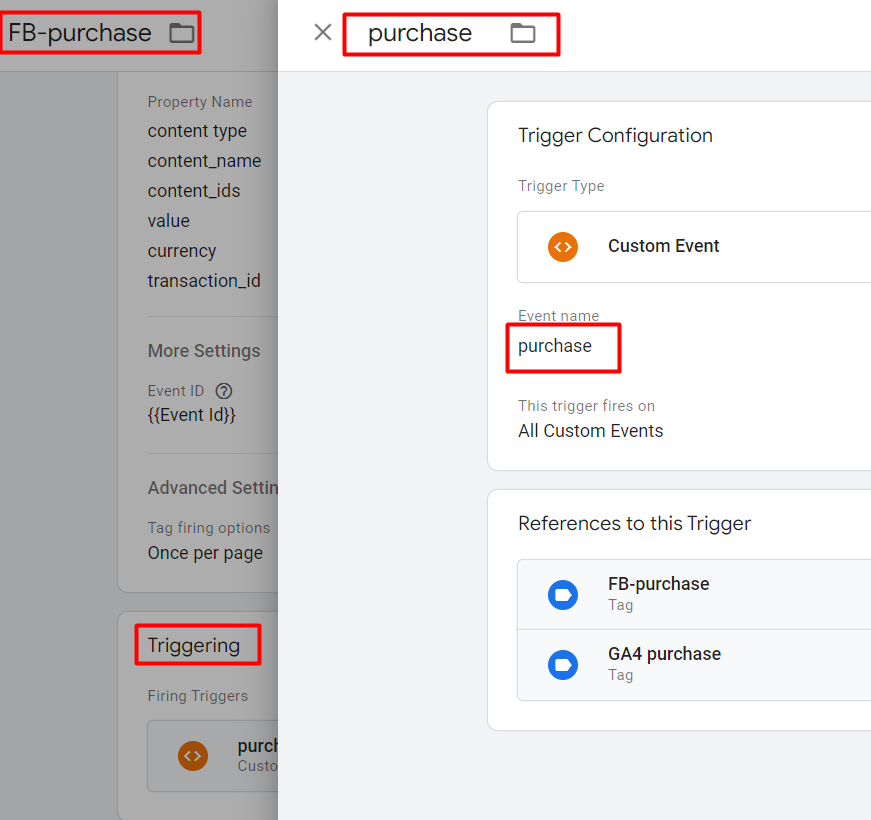The width and height of the screenshot is (871, 820).
Task: Open the GA4 purchase tag reference text
Action: coord(664,654)
